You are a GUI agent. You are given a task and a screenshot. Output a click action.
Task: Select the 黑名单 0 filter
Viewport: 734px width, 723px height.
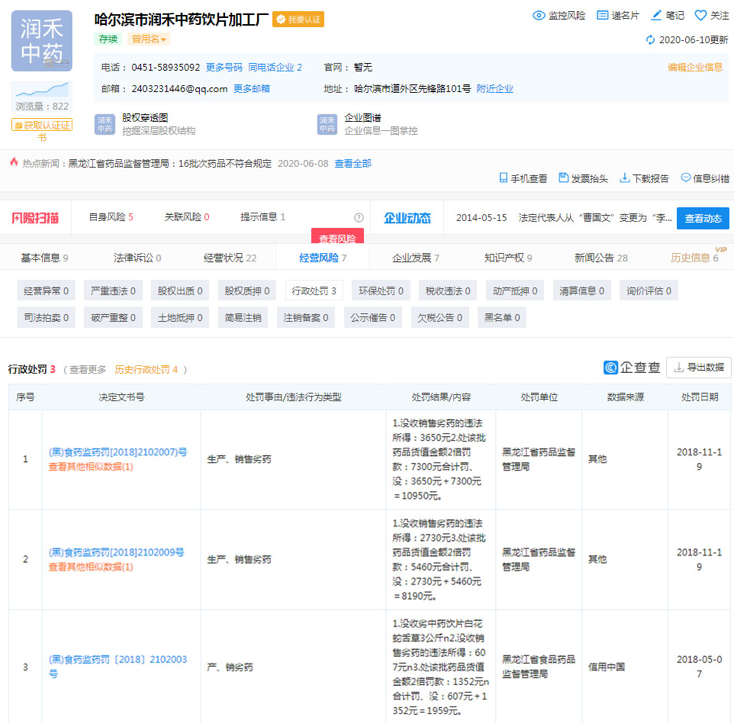[502, 317]
